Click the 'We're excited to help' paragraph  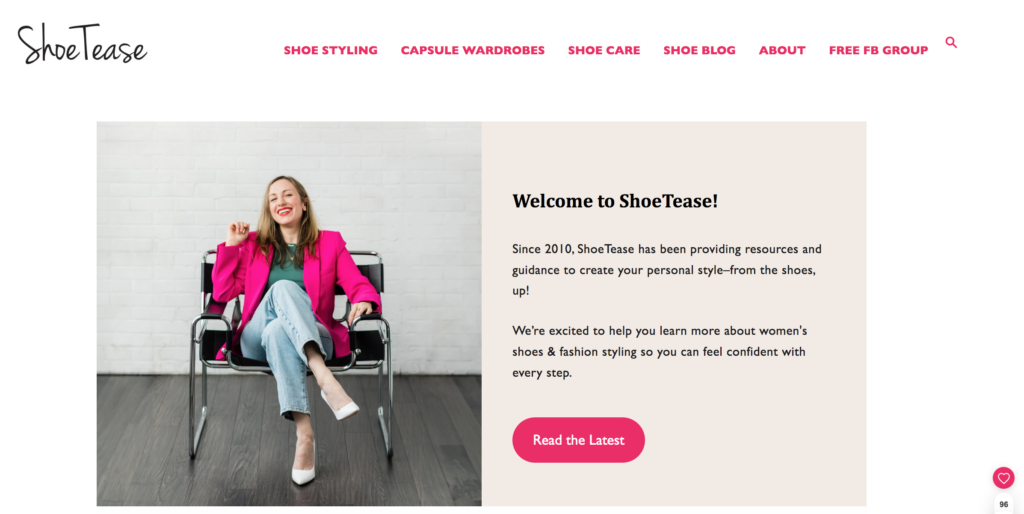(x=660, y=351)
